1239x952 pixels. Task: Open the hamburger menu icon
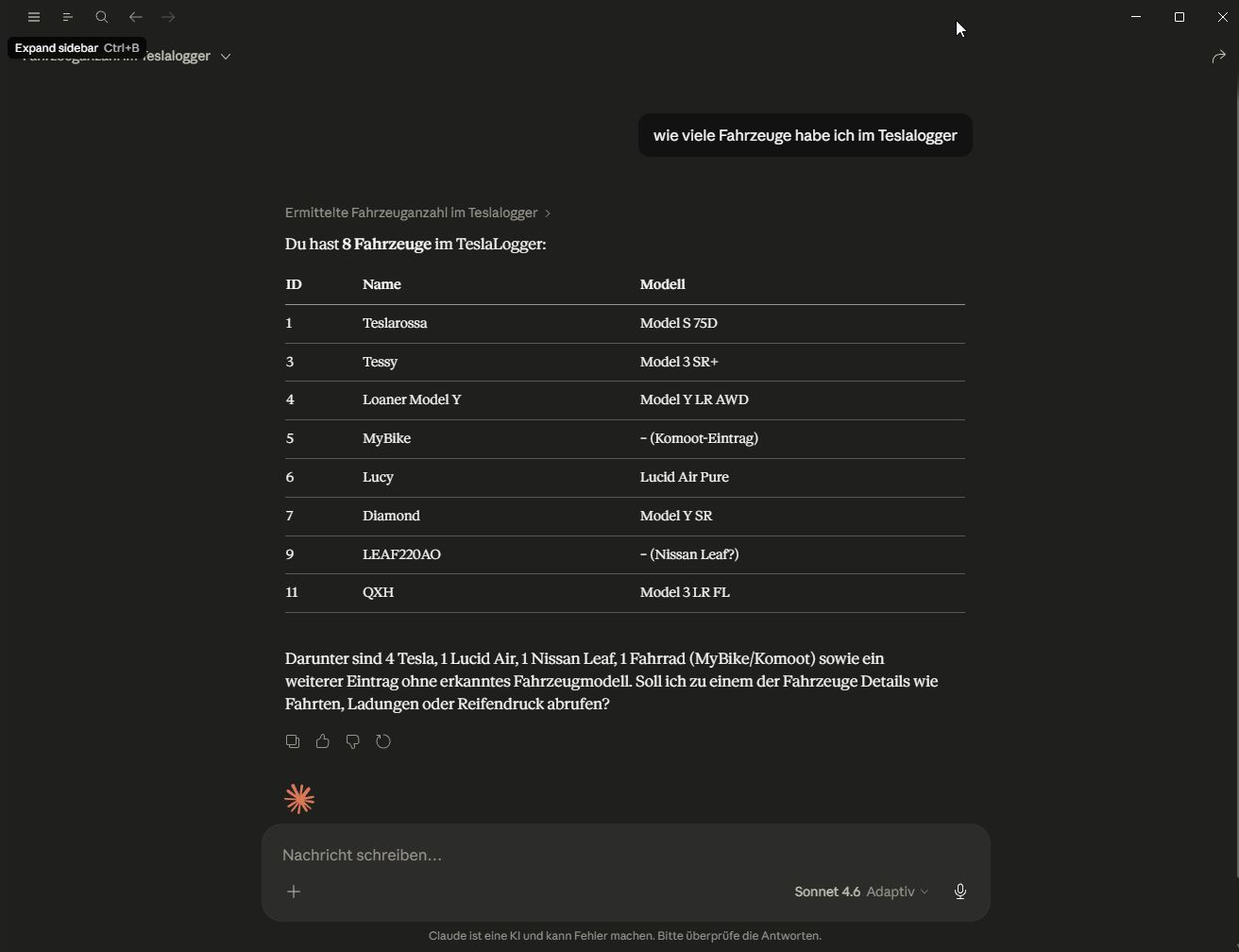(34, 17)
